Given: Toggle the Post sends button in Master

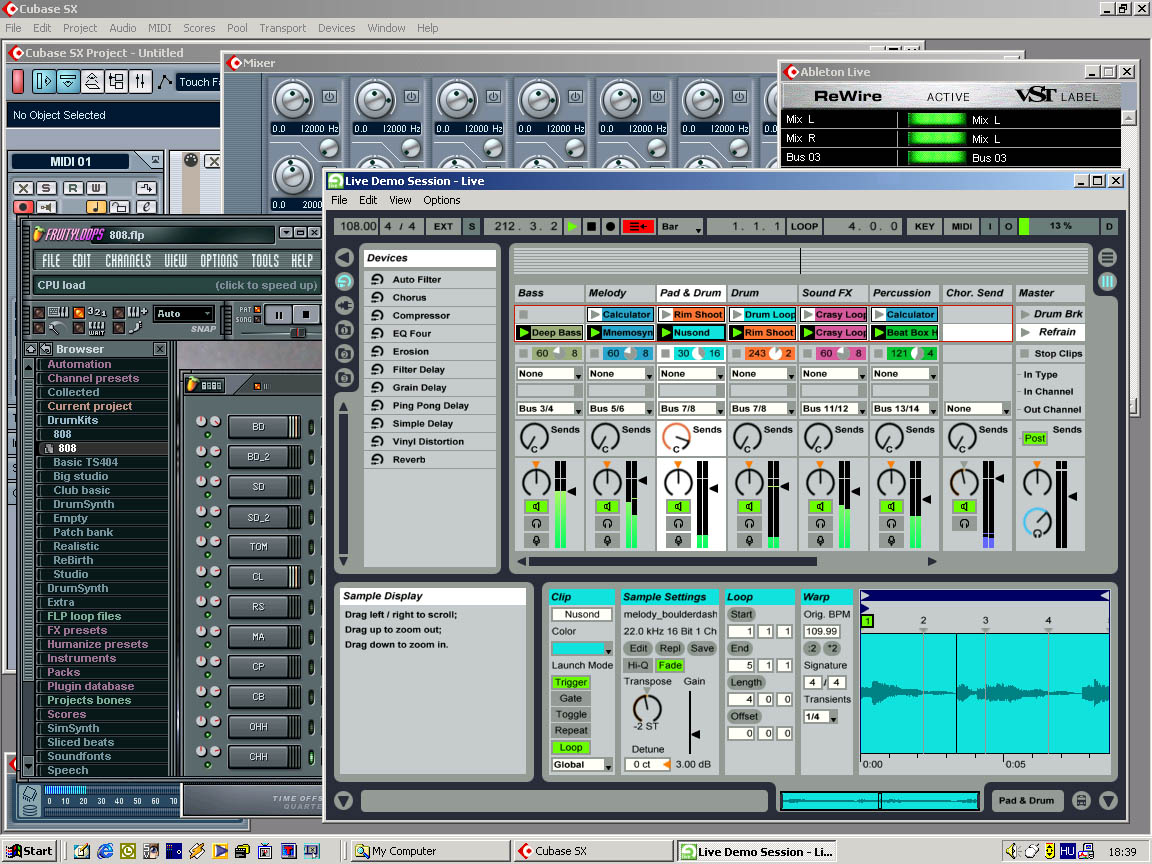Looking at the screenshot, I should [1034, 439].
